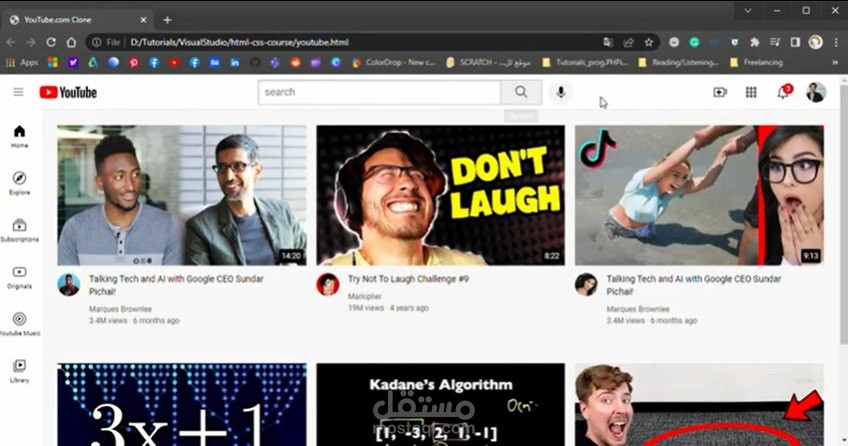The image size is (848, 446).
Task: Open SCRATCH bookmark
Action: (x=488, y=63)
